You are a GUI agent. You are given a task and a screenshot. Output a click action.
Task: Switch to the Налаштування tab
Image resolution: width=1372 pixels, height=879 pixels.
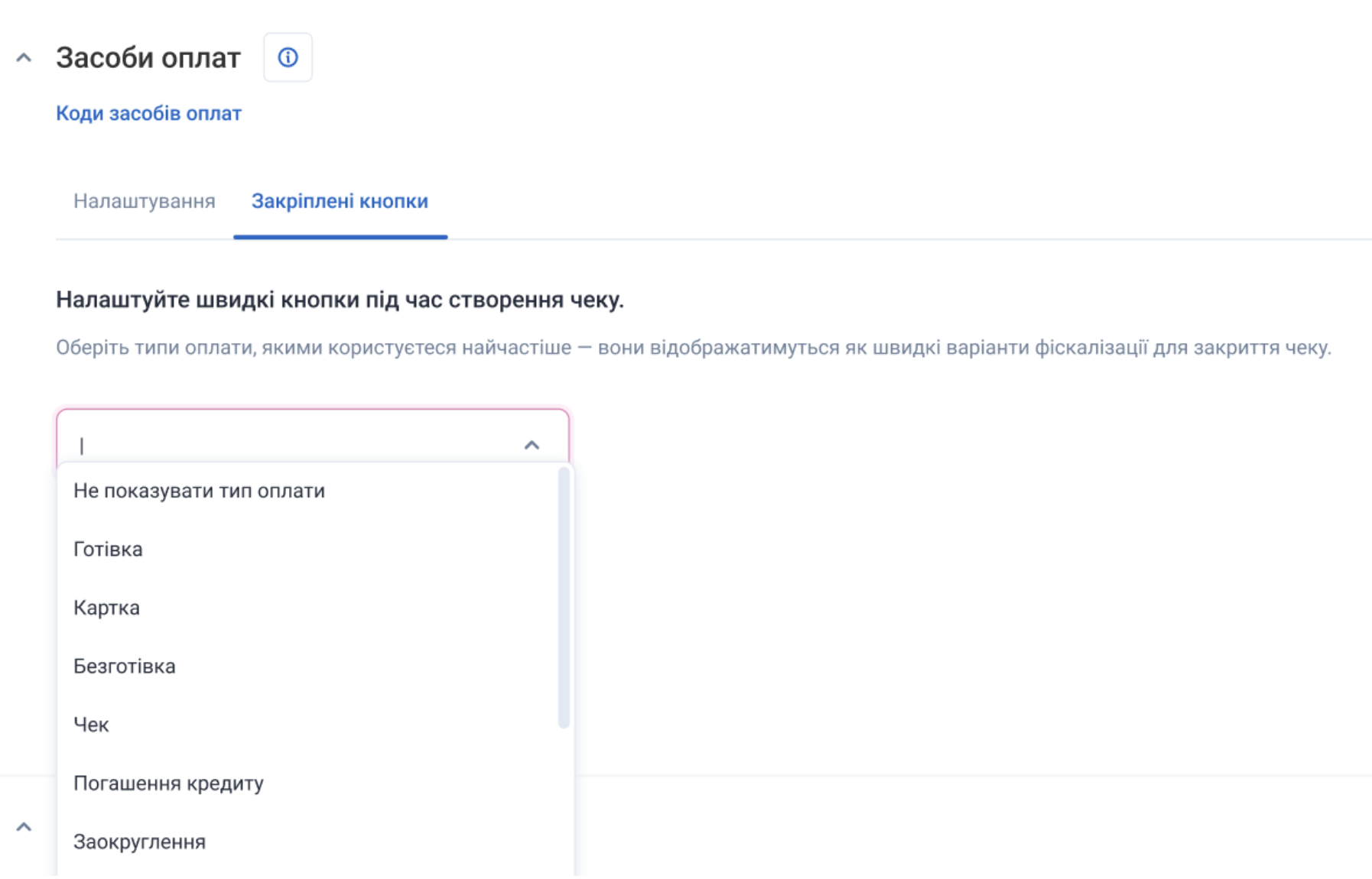click(144, 201)
